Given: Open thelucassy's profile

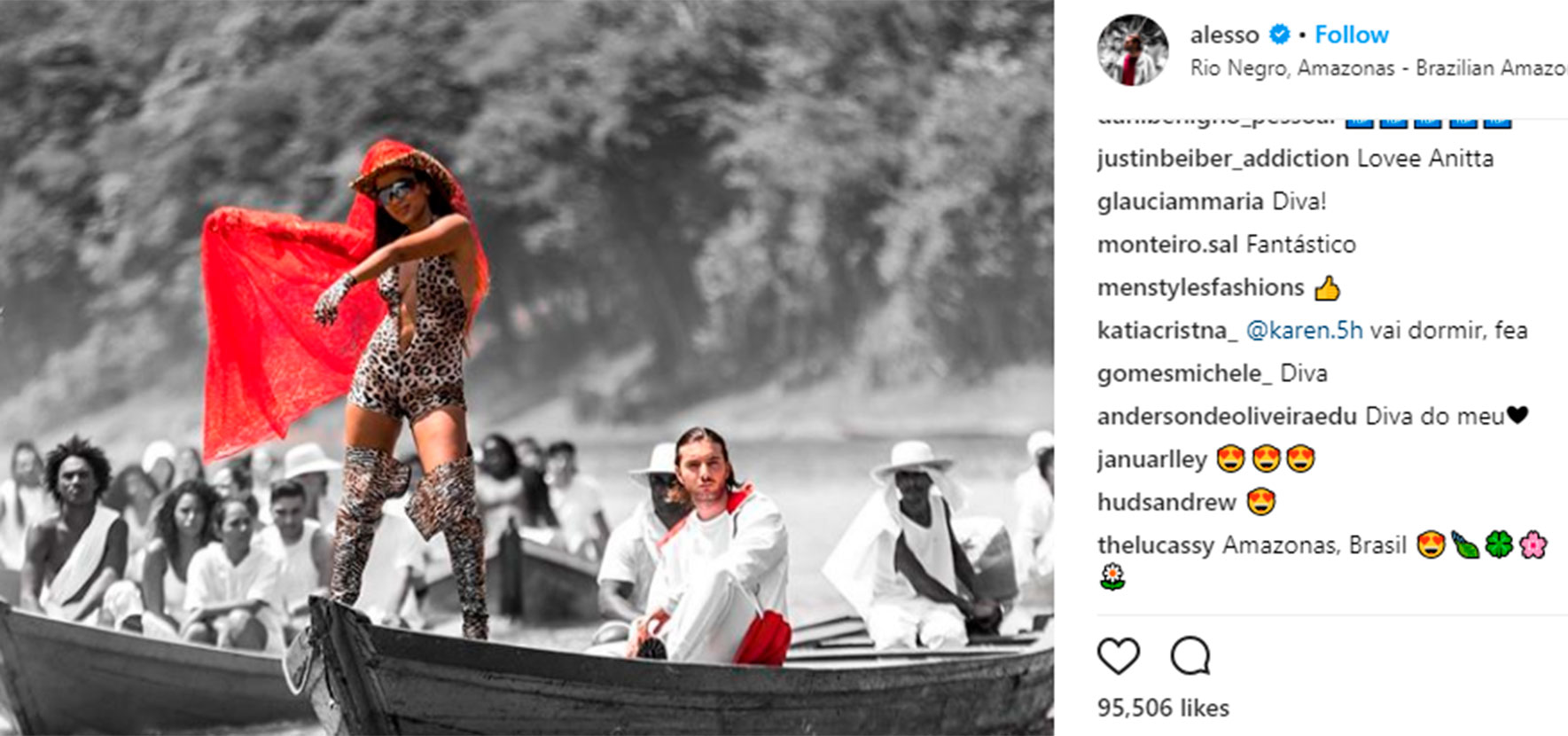Looking at the screenshot, I should [x=1156, y=545].
